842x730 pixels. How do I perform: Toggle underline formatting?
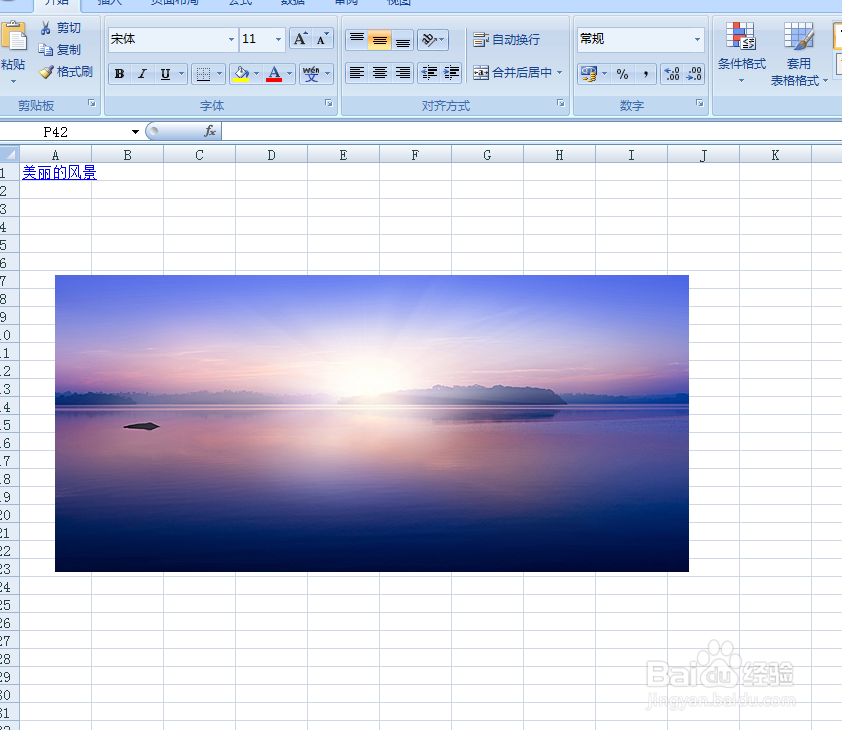point(165,74)
